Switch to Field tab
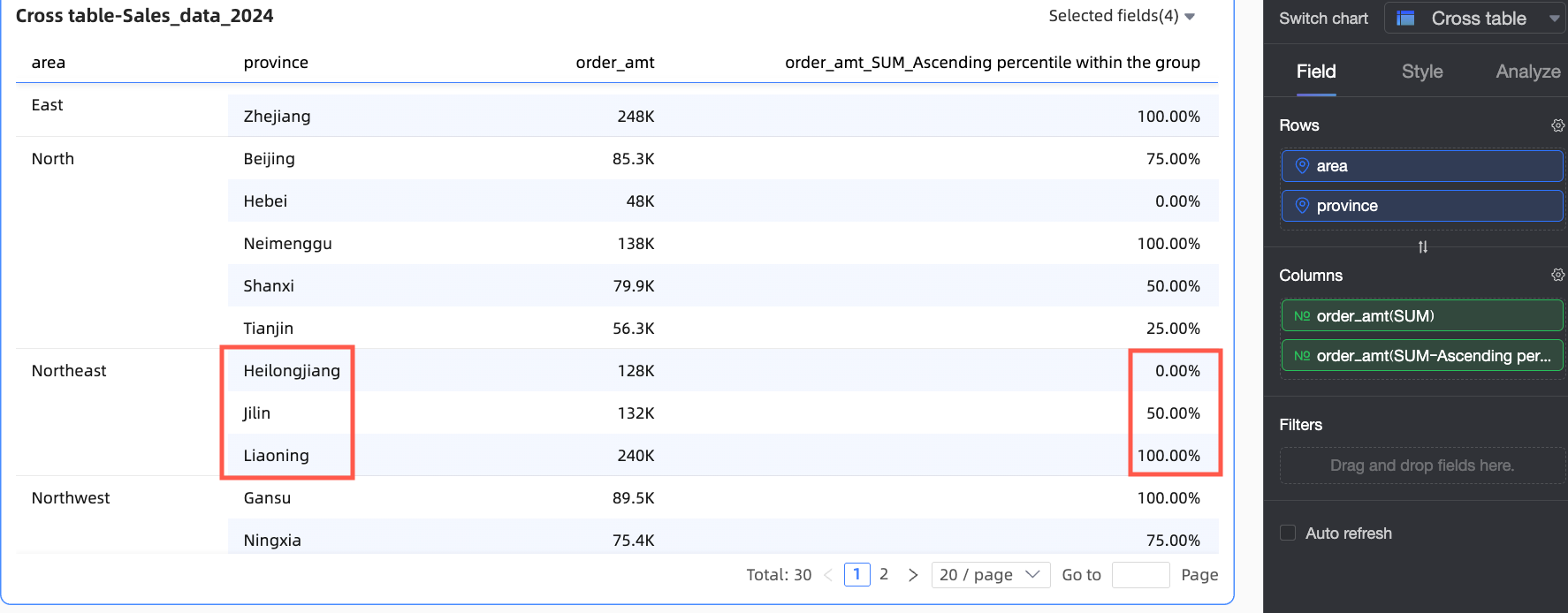1568x613 pixels. pyautogui.click(x=1316, y=72)
